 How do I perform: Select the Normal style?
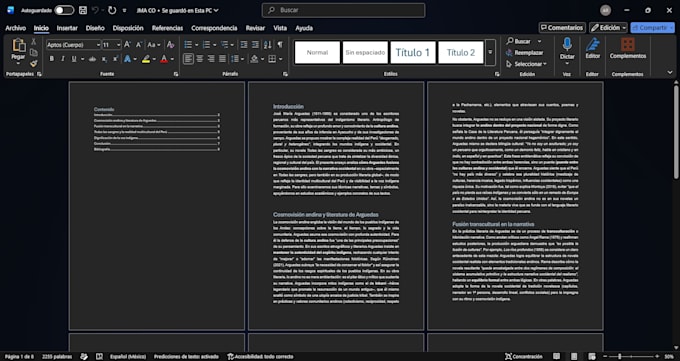coord(317,53)
